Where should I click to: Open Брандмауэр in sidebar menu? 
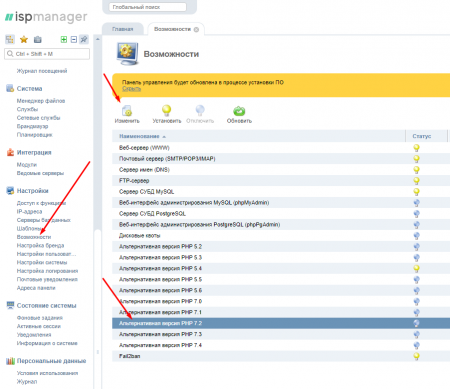[32, 126]
